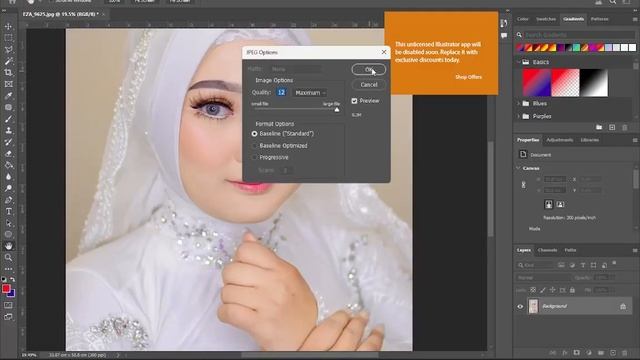The width and height of the screenshot is (640, 360).
Task: Open the Maximum quality dropdown
Action: [310, 93]
